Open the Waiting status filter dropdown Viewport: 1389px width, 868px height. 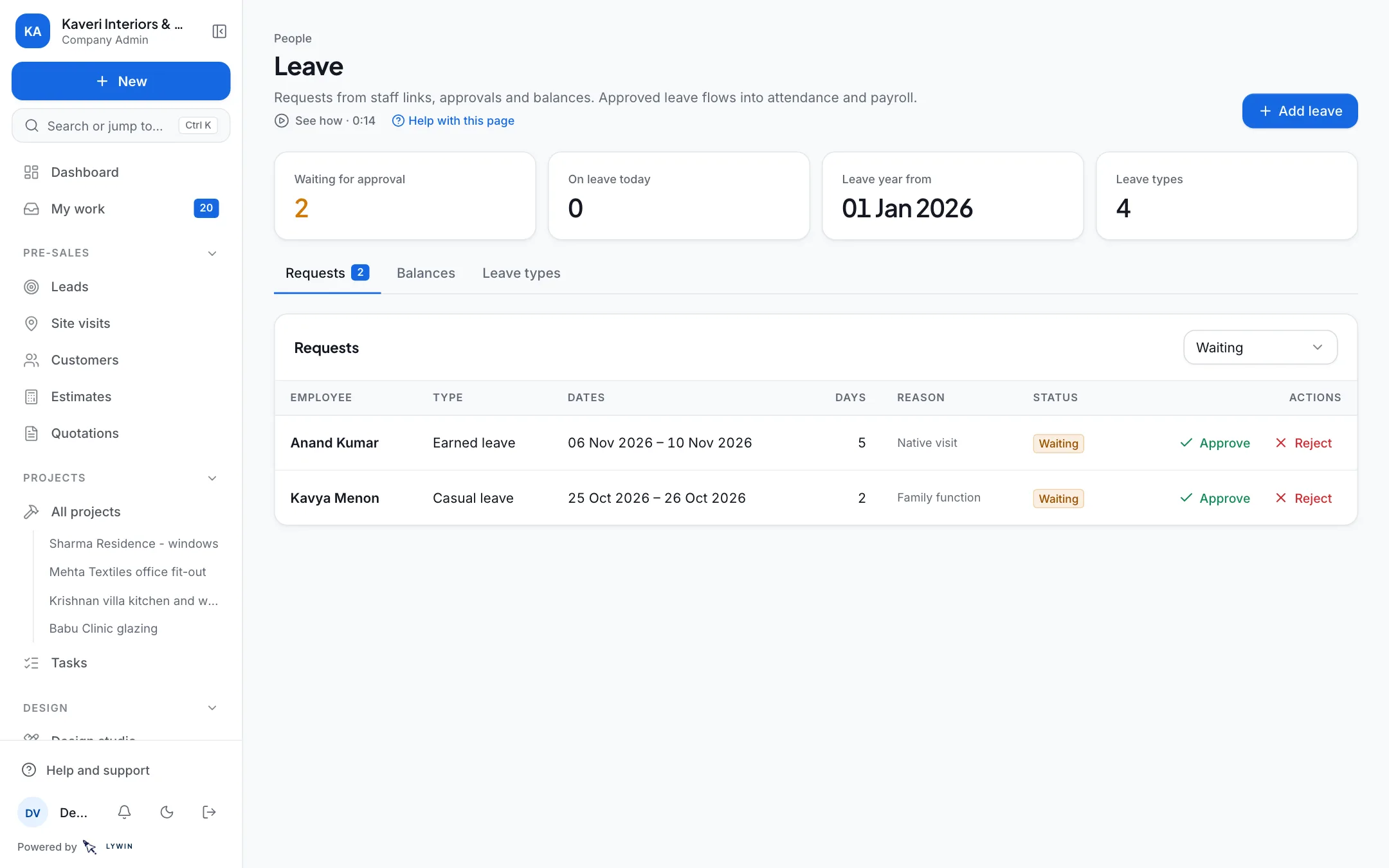pos(1260,347)
